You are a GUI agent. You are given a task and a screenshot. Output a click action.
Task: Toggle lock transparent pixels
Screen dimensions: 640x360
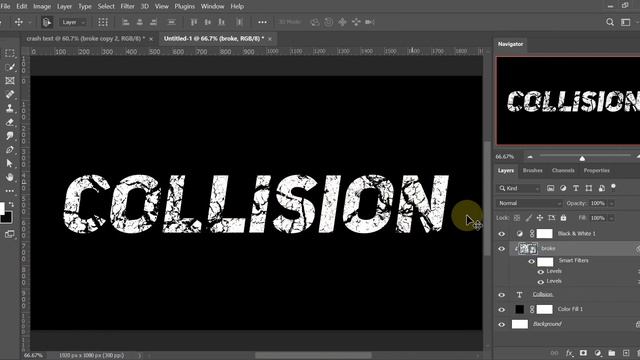click(517, 218)
